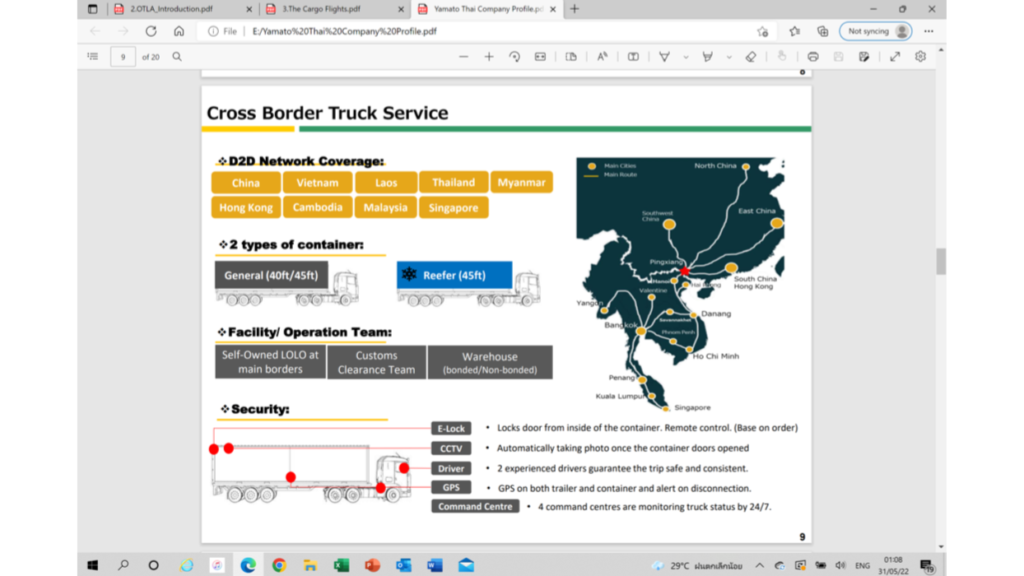Refresh the browser page

tap(151, 31)
